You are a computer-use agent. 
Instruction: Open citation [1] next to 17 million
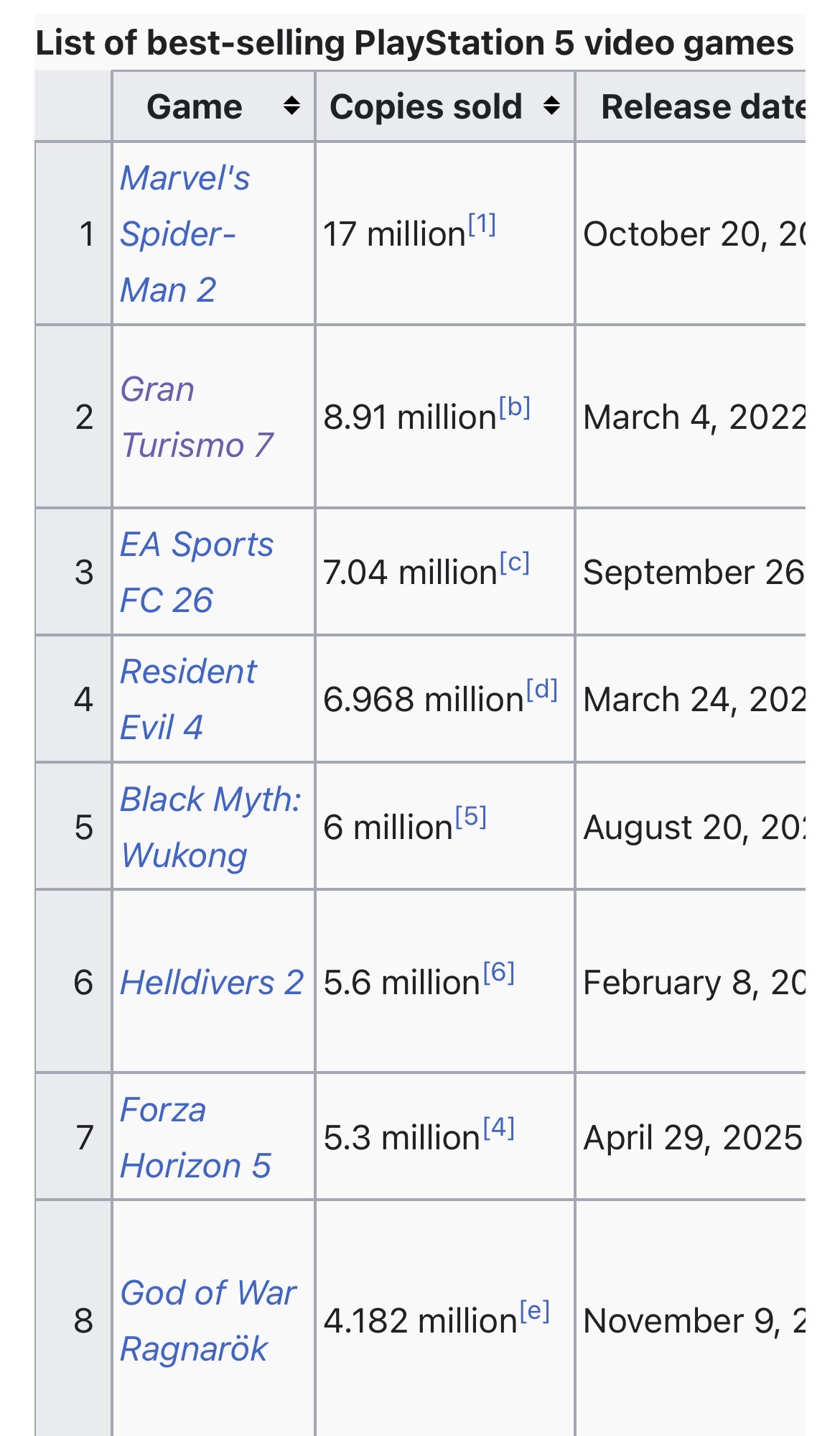point(482,224)
